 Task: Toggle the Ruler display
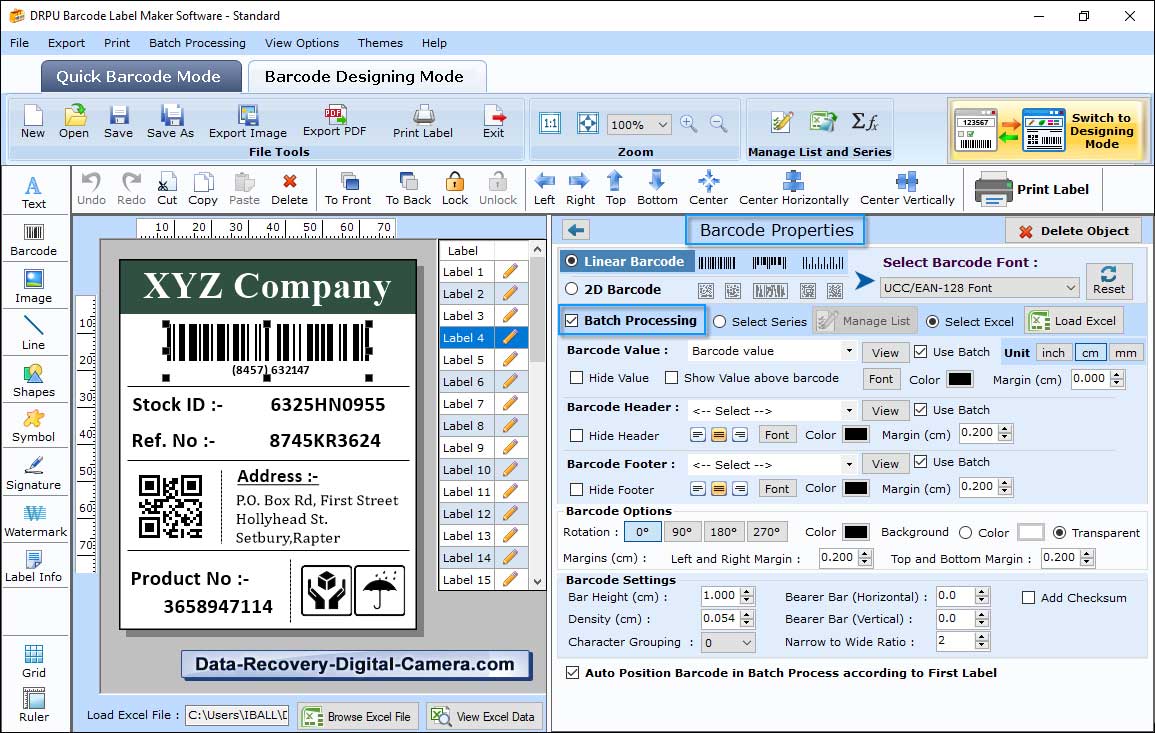(x=34, y=705)
